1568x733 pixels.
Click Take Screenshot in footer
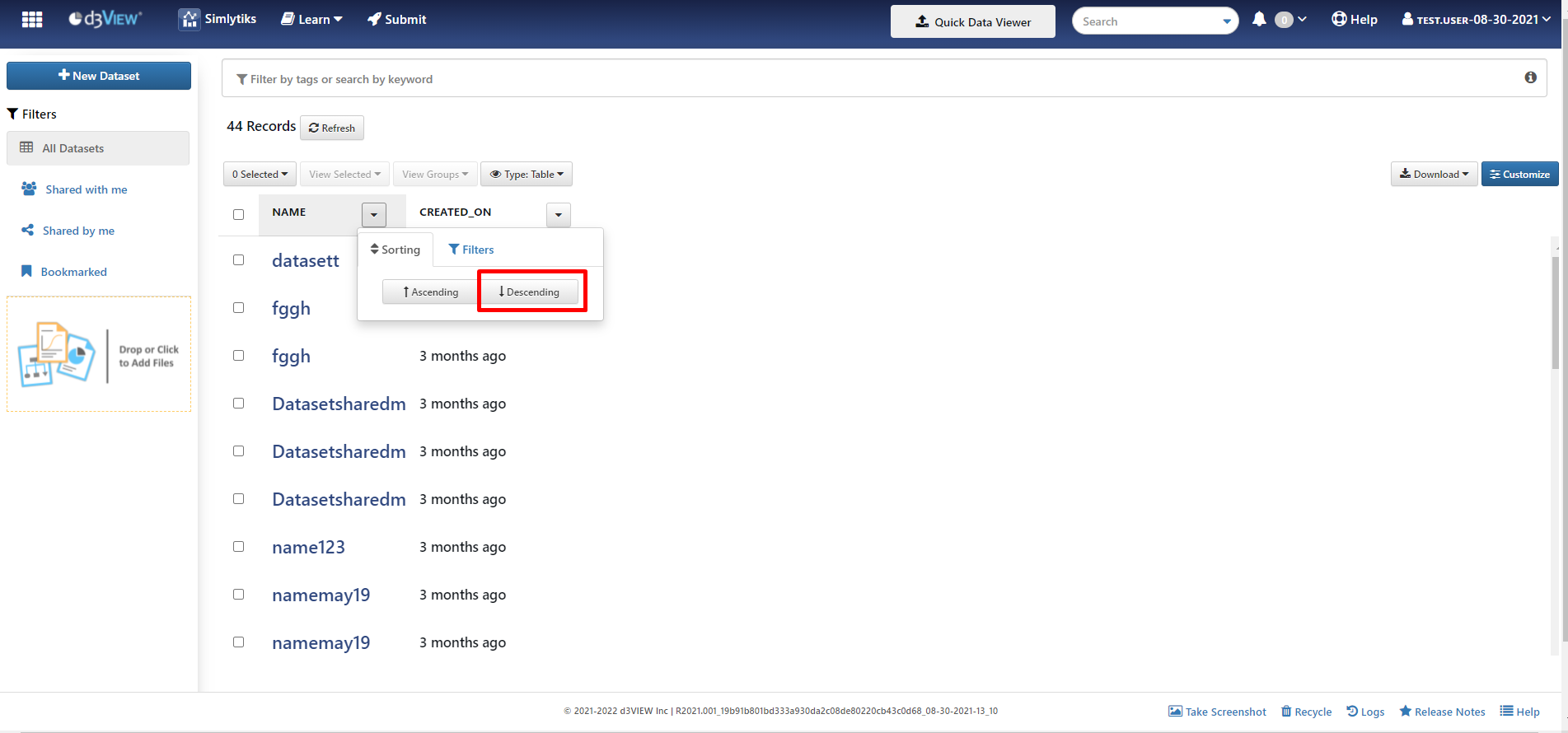[x=1217, y=712]
